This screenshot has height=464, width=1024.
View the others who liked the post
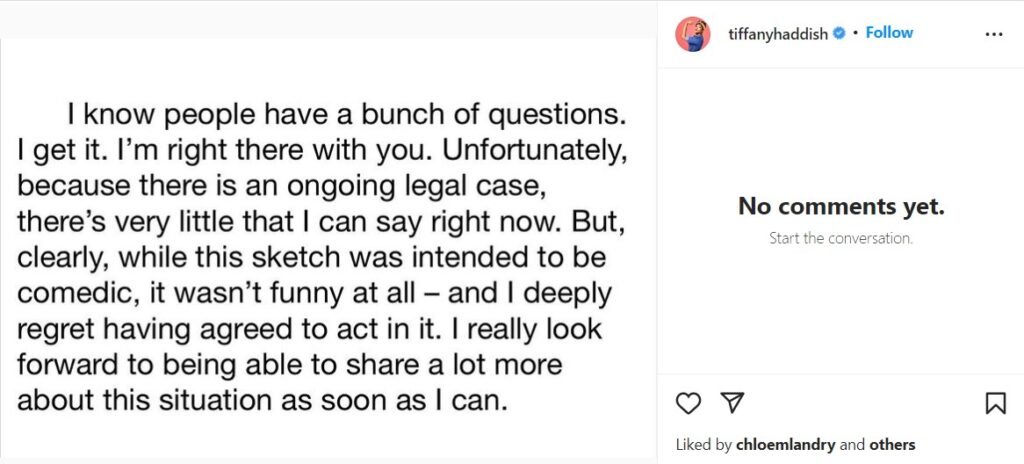892,444
